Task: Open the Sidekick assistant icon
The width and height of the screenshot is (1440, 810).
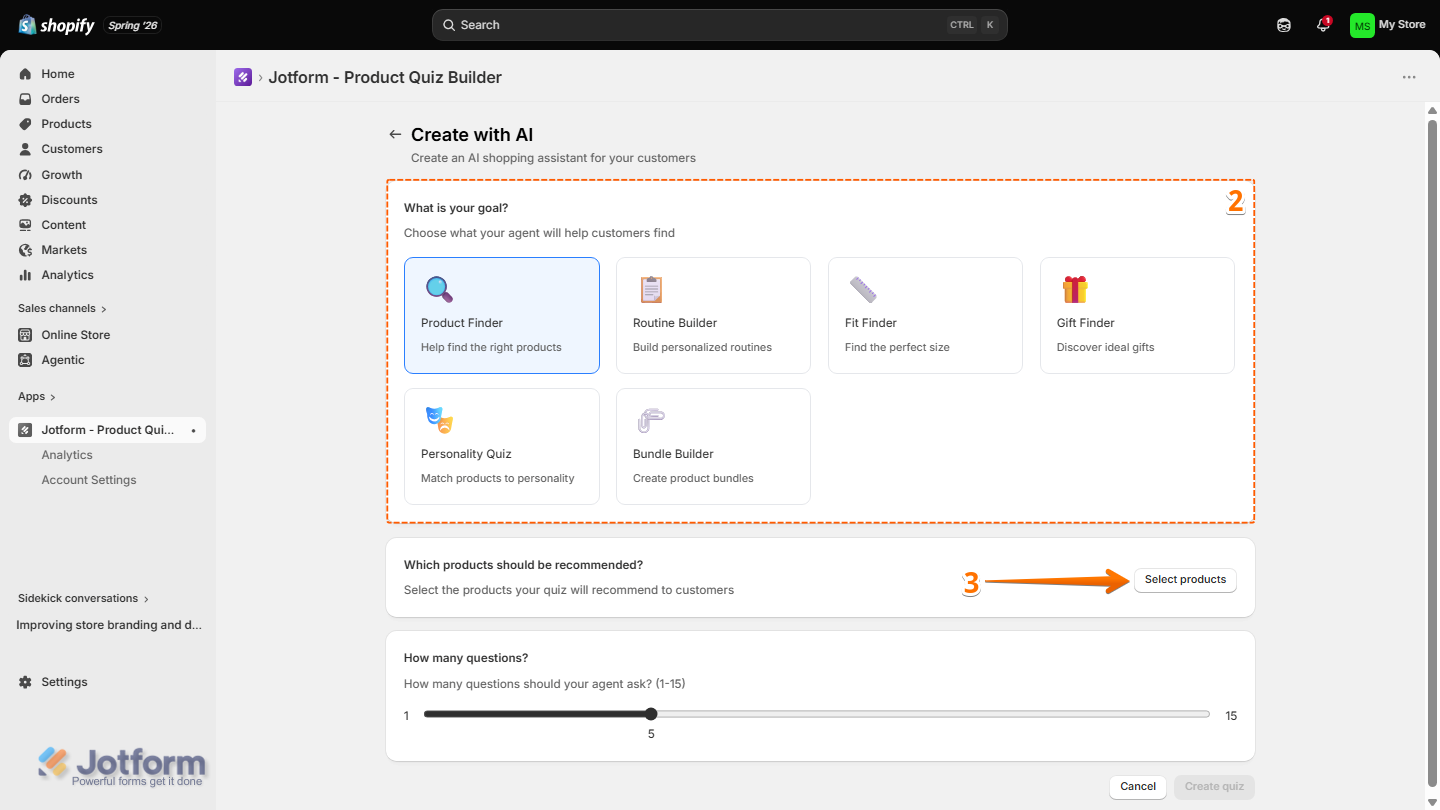Action: coord(1284,25)
